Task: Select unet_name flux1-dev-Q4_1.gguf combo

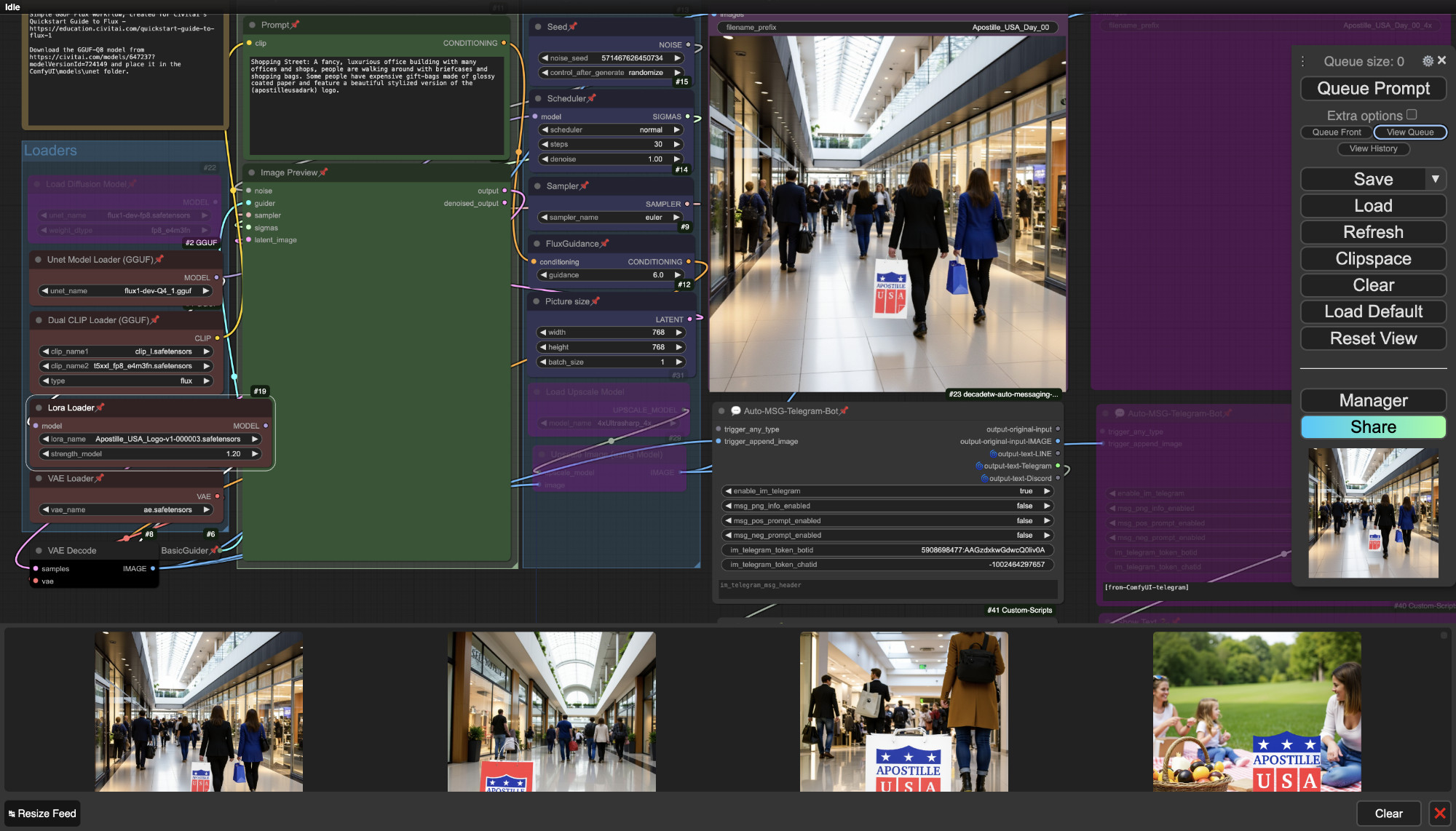Action: [x=125, y=291]
